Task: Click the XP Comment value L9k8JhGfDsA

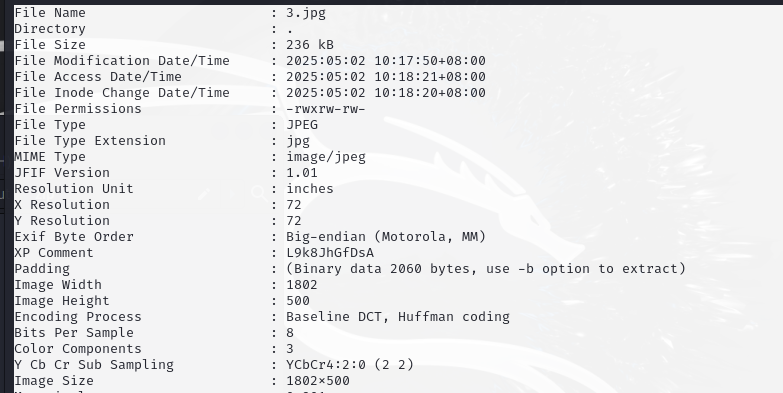Action: 330,253
